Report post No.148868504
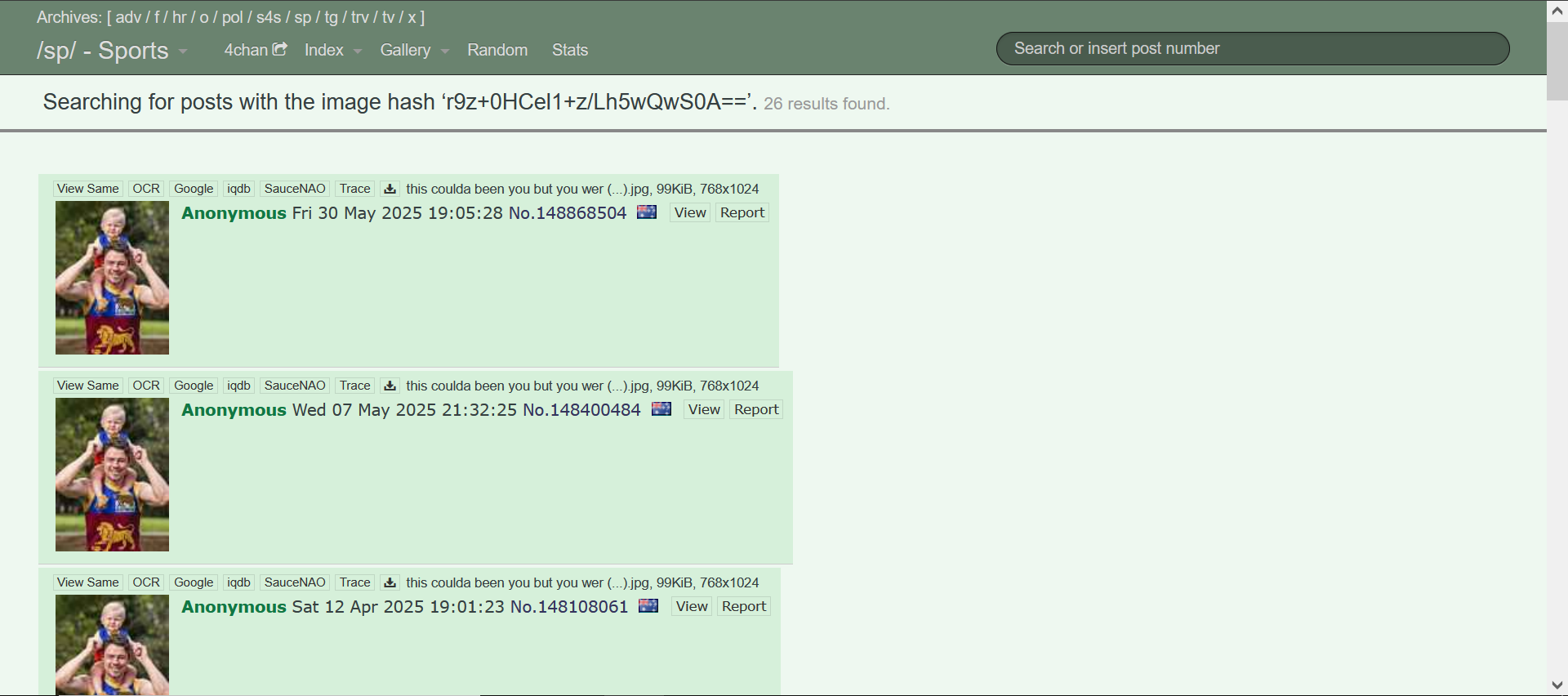The image size is (1568, 696). [x=742, y=212]
